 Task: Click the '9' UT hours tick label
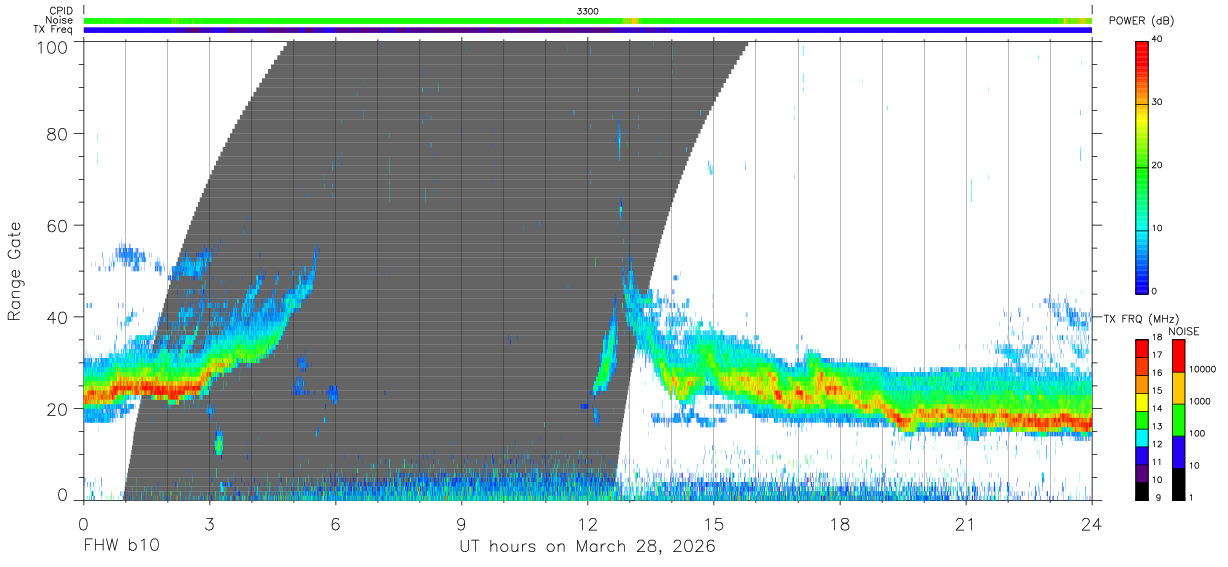point(462,524)
